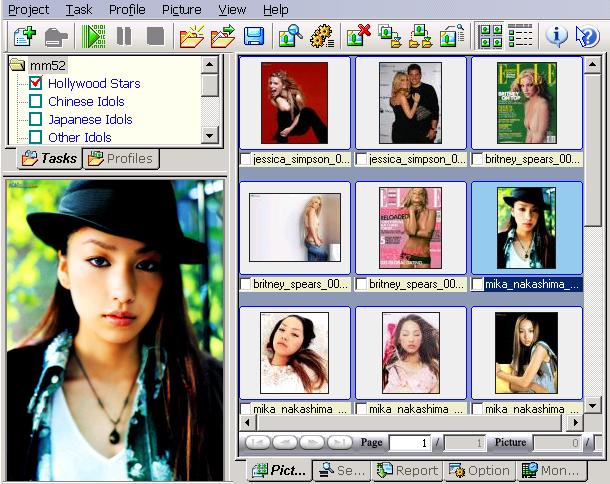The image size is (610, 484).
Task: Click the grayed-out printer icon in toolbar
Action: 56,37
